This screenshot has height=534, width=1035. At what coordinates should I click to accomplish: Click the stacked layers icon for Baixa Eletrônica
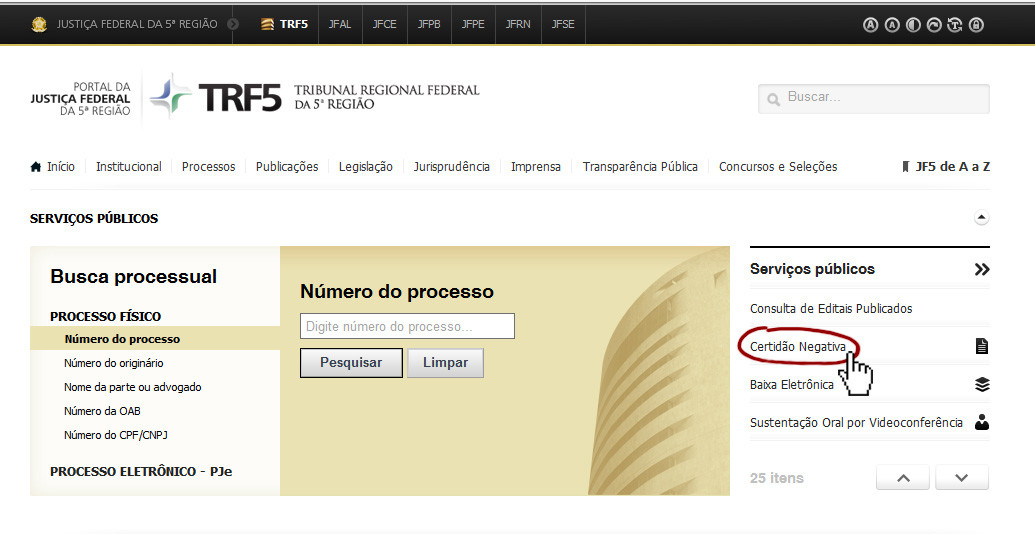[x=982, y=384]
